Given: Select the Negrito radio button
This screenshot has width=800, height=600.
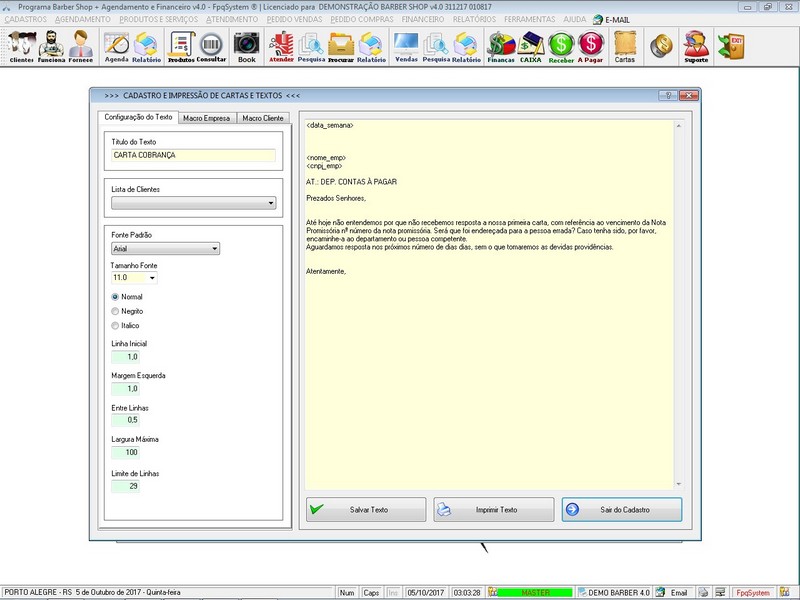Looking at the screenshot, I should 115,311.
